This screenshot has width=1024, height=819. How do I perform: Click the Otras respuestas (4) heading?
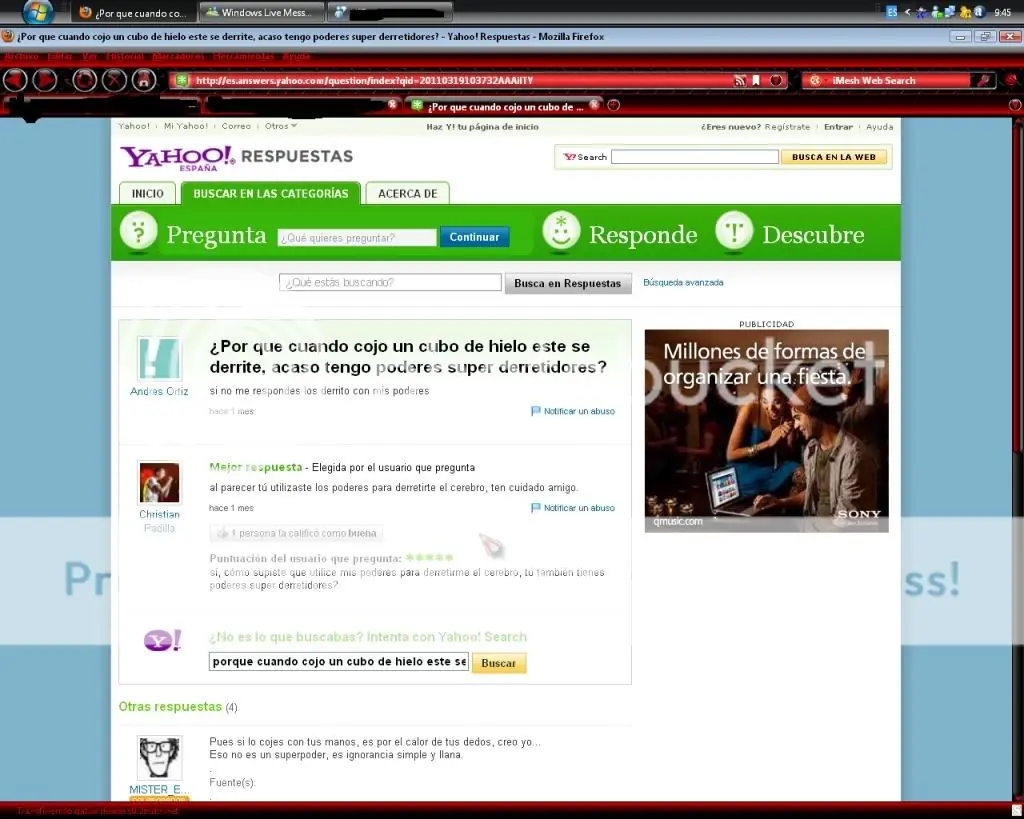[x=178, y=707]
